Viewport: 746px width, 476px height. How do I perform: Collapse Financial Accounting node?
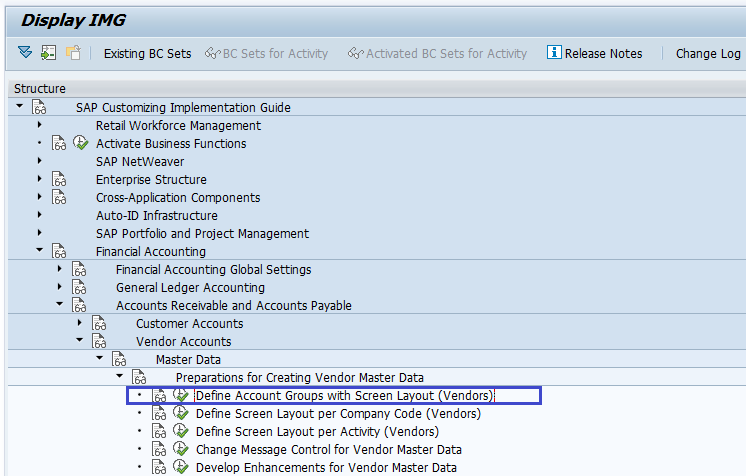(x=39, y=250)
